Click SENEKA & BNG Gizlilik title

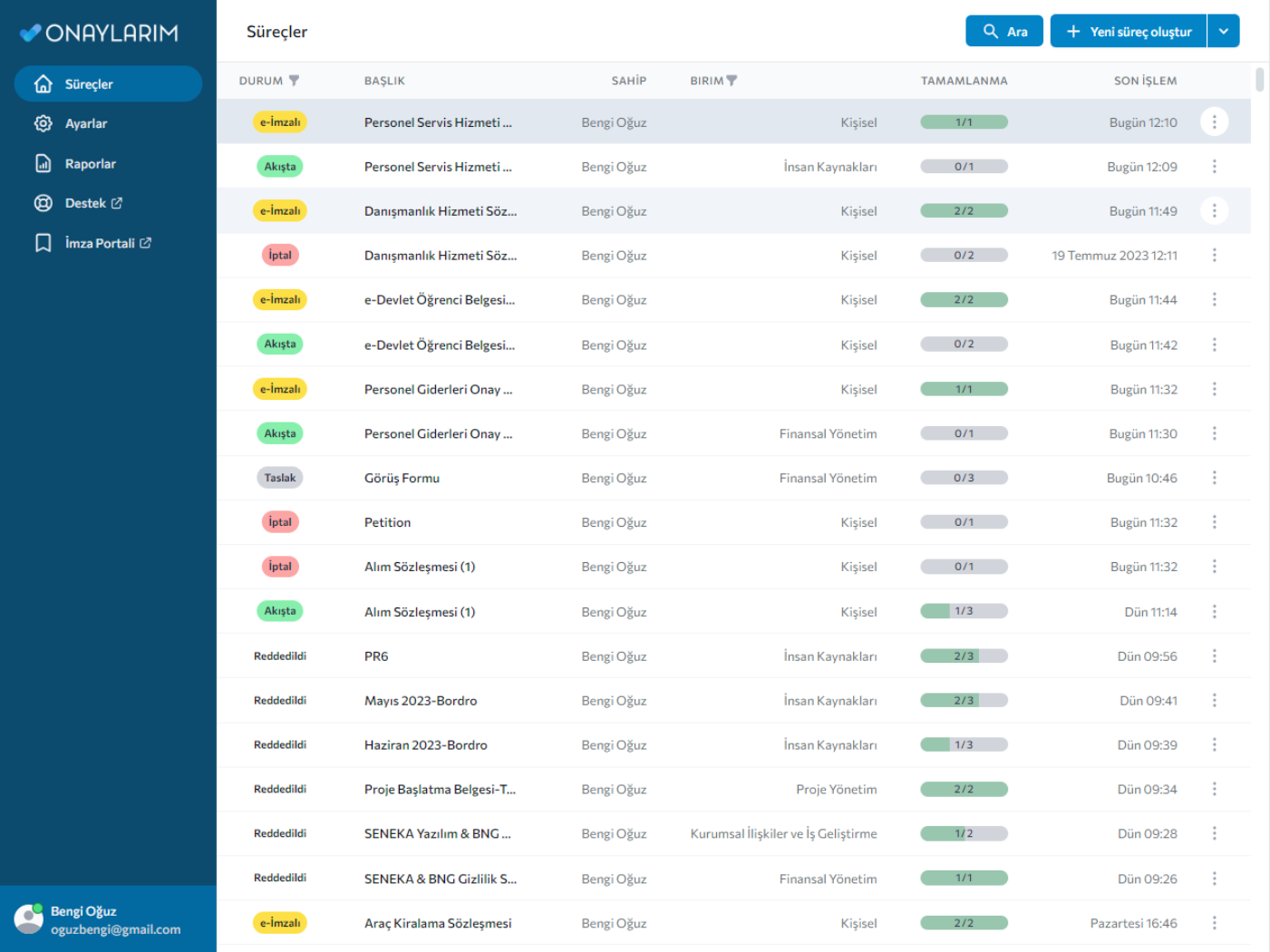(441, 879)
